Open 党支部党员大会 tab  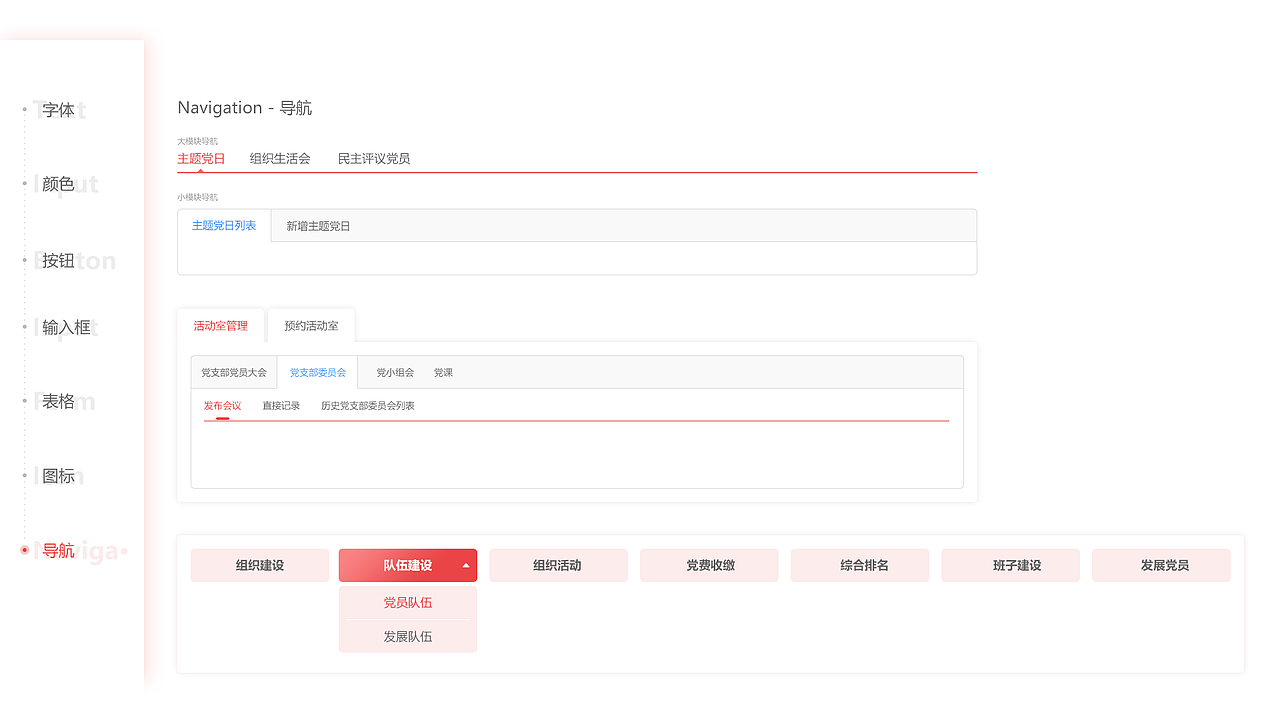click(234, 372)
